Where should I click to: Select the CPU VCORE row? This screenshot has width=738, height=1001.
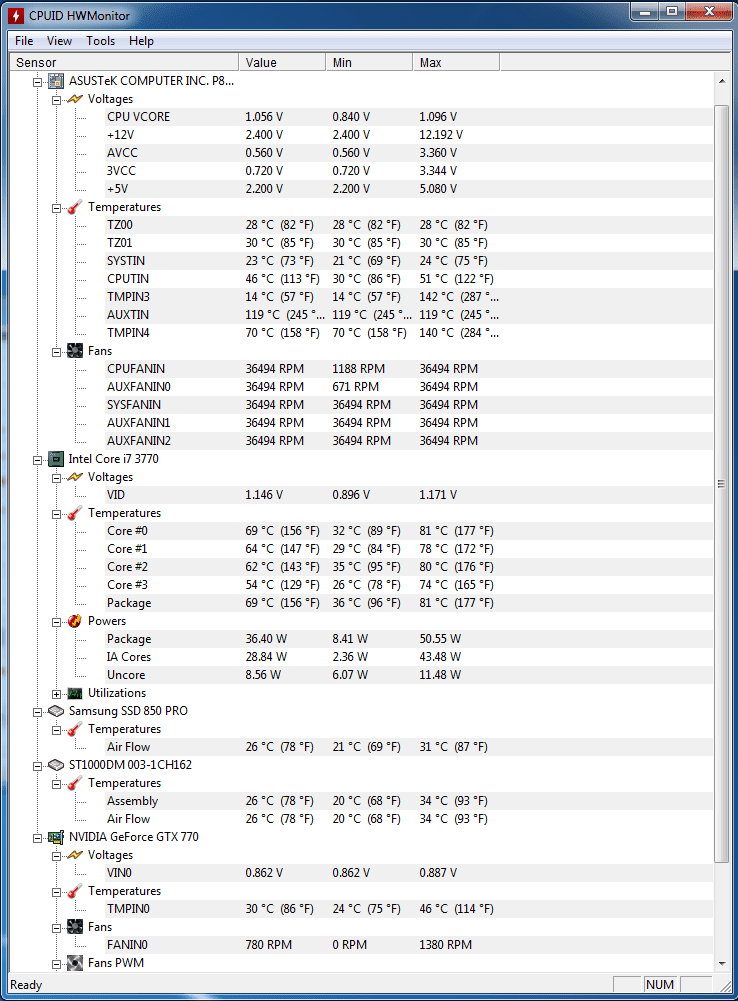coord(409,117)
